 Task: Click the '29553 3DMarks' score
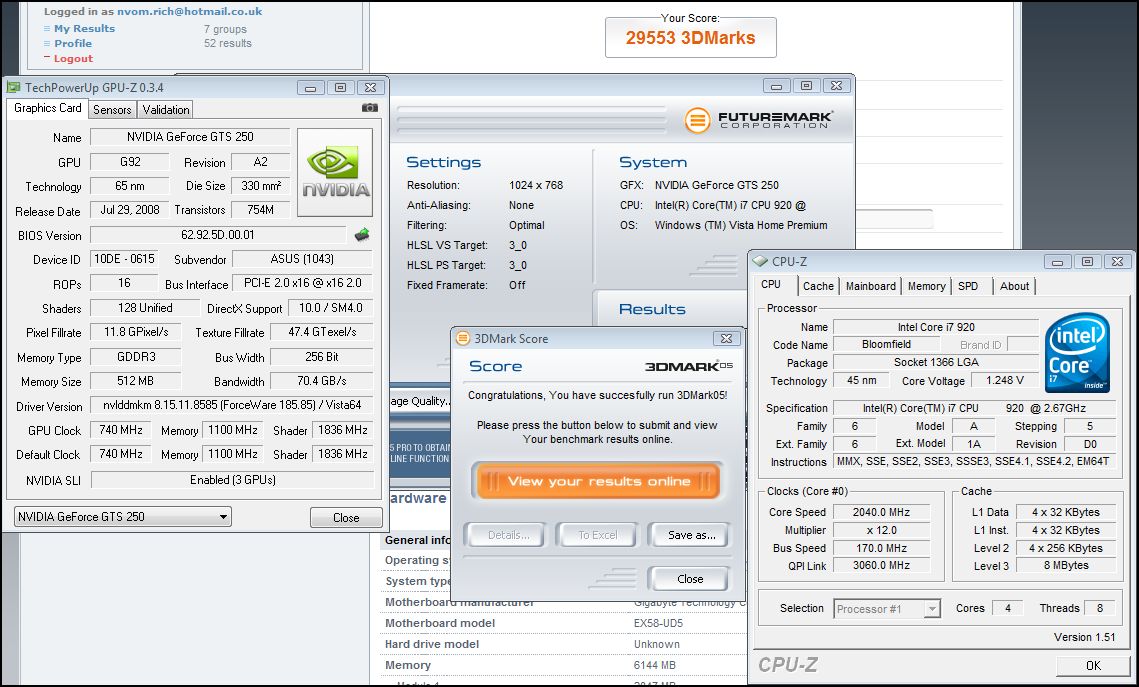[690, 38]
